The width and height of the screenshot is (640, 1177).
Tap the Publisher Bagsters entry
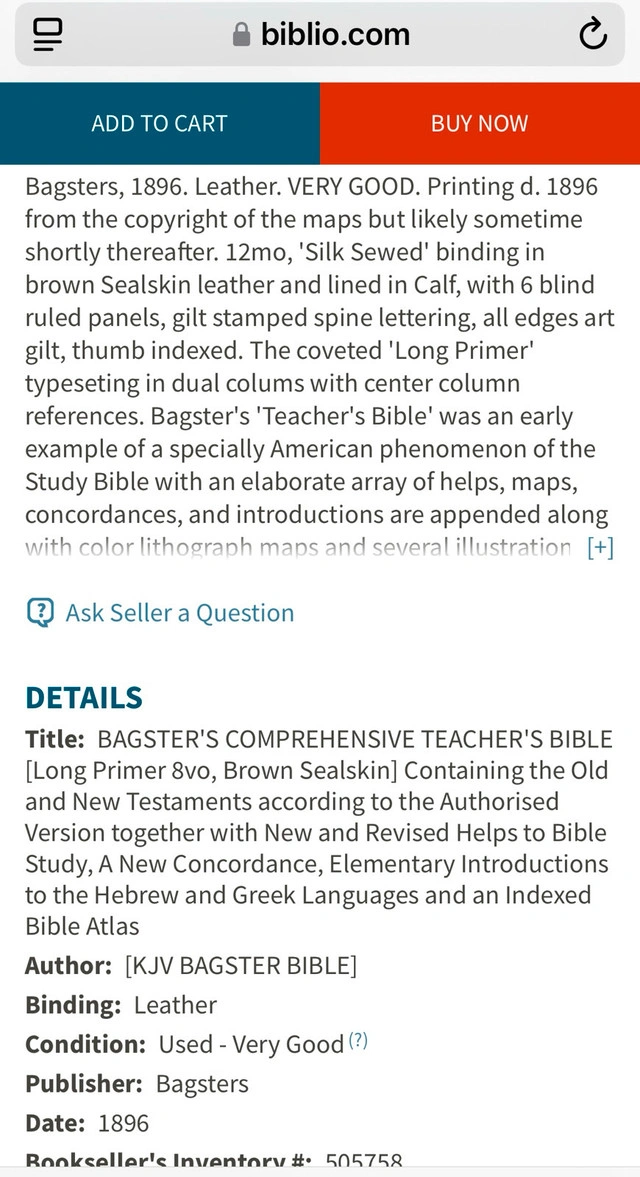point(137,1084)
